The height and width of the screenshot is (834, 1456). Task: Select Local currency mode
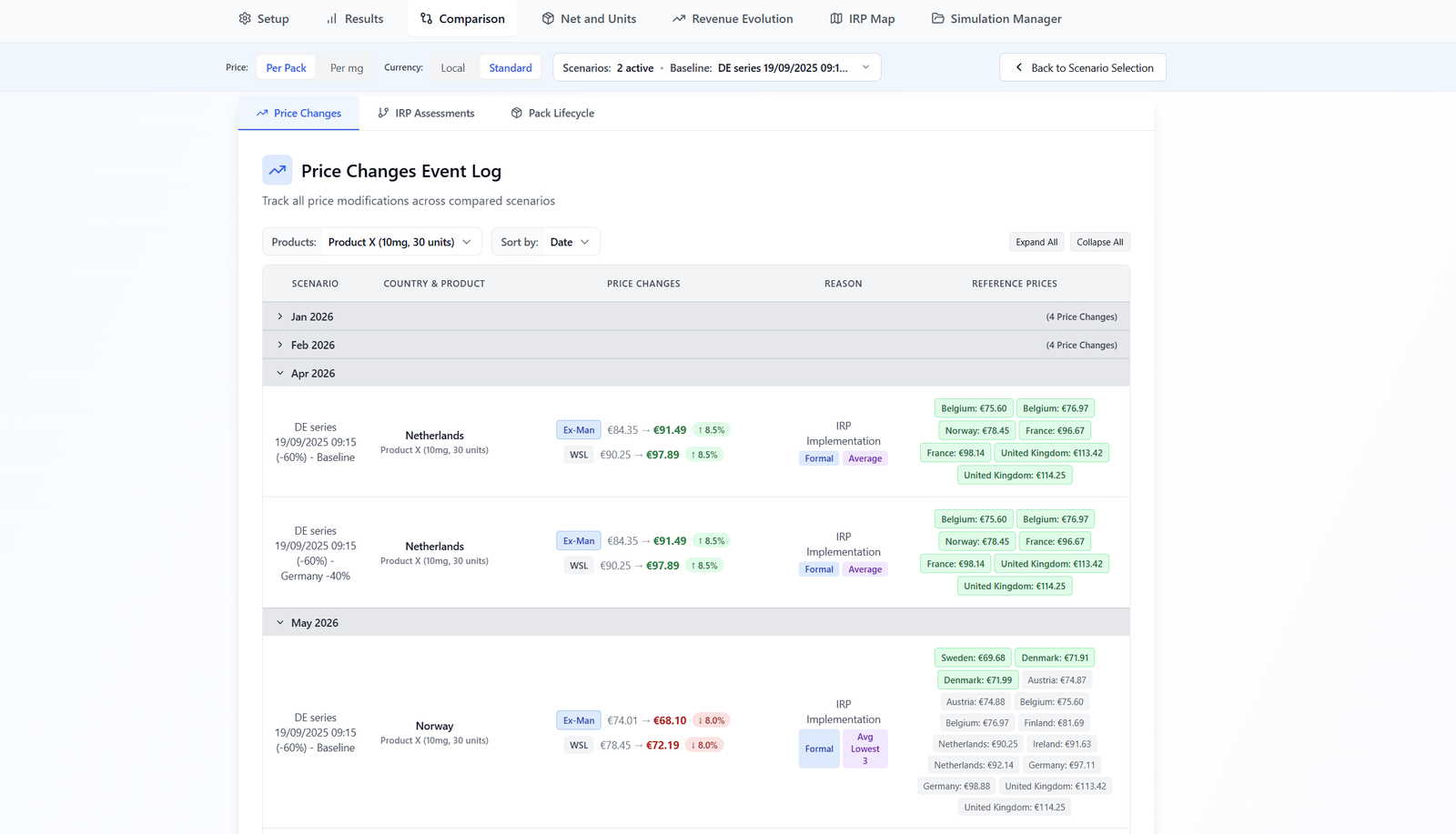click(452, 66)
